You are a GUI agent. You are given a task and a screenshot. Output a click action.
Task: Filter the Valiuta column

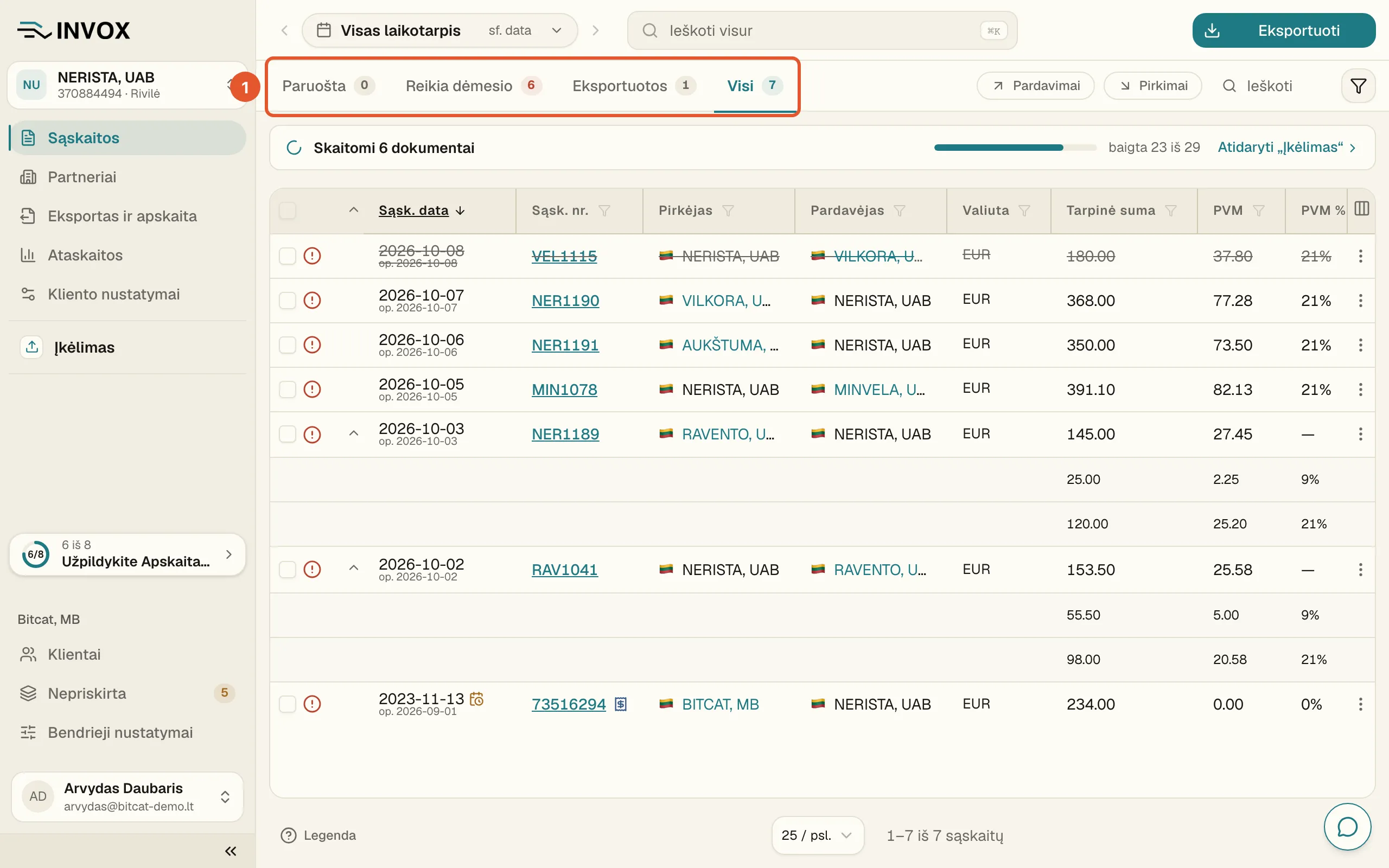pos(1024,210)
